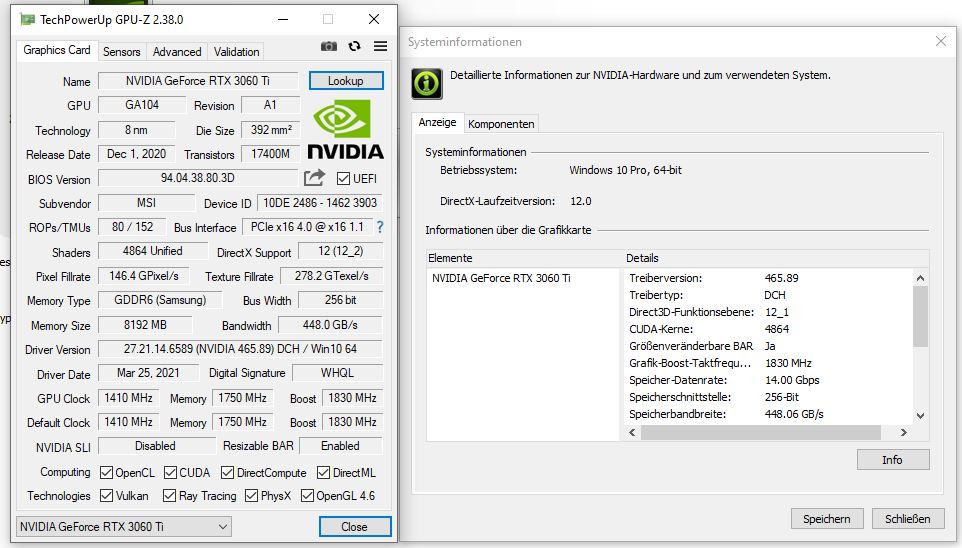Toggle the OpenGL 4.6 checkbox
The height and width of the screenshot is (548, 962).
(307, 495)
